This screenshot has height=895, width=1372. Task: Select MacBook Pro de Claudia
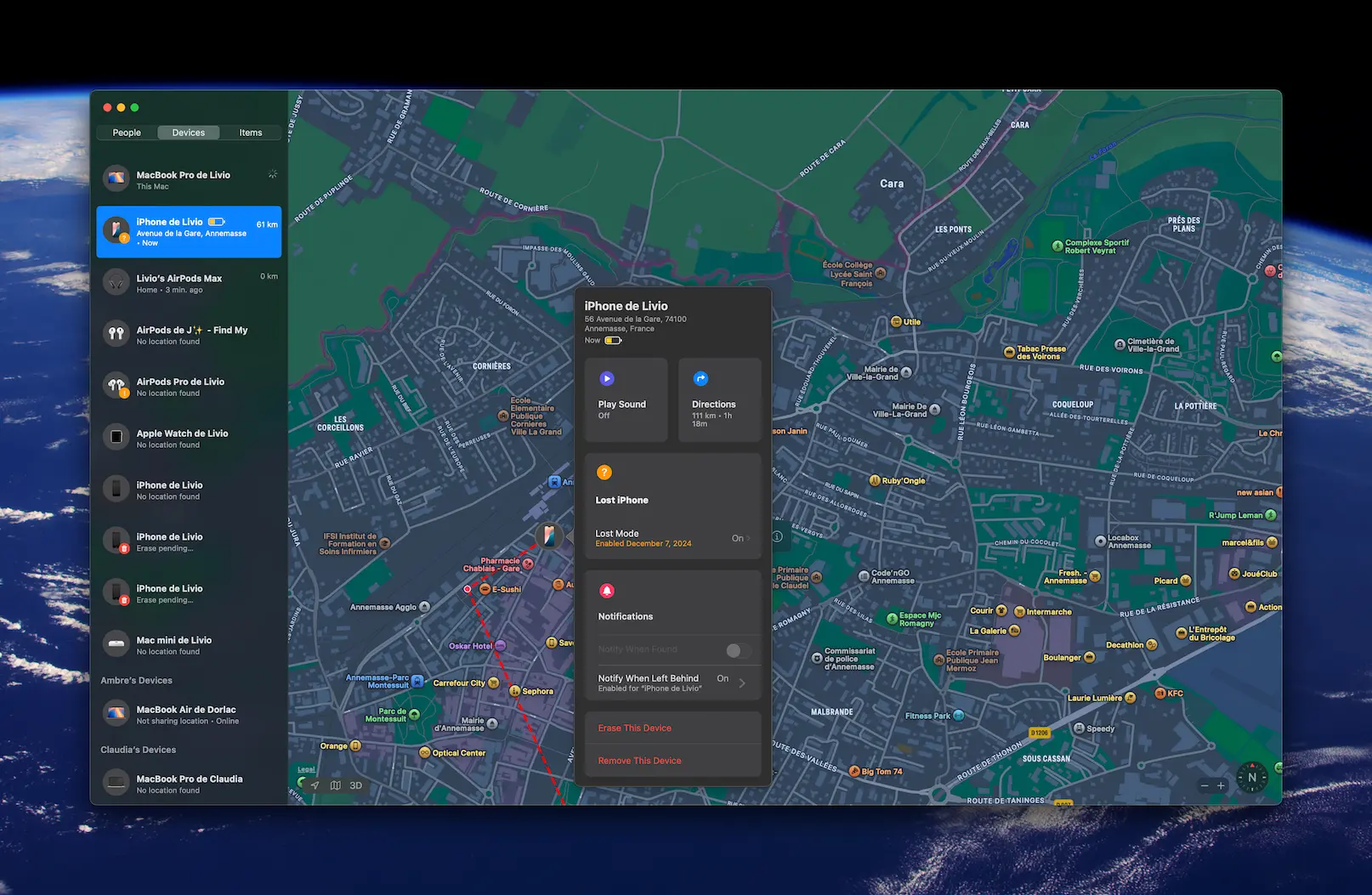pyautogui.click(x=189, y=784)
